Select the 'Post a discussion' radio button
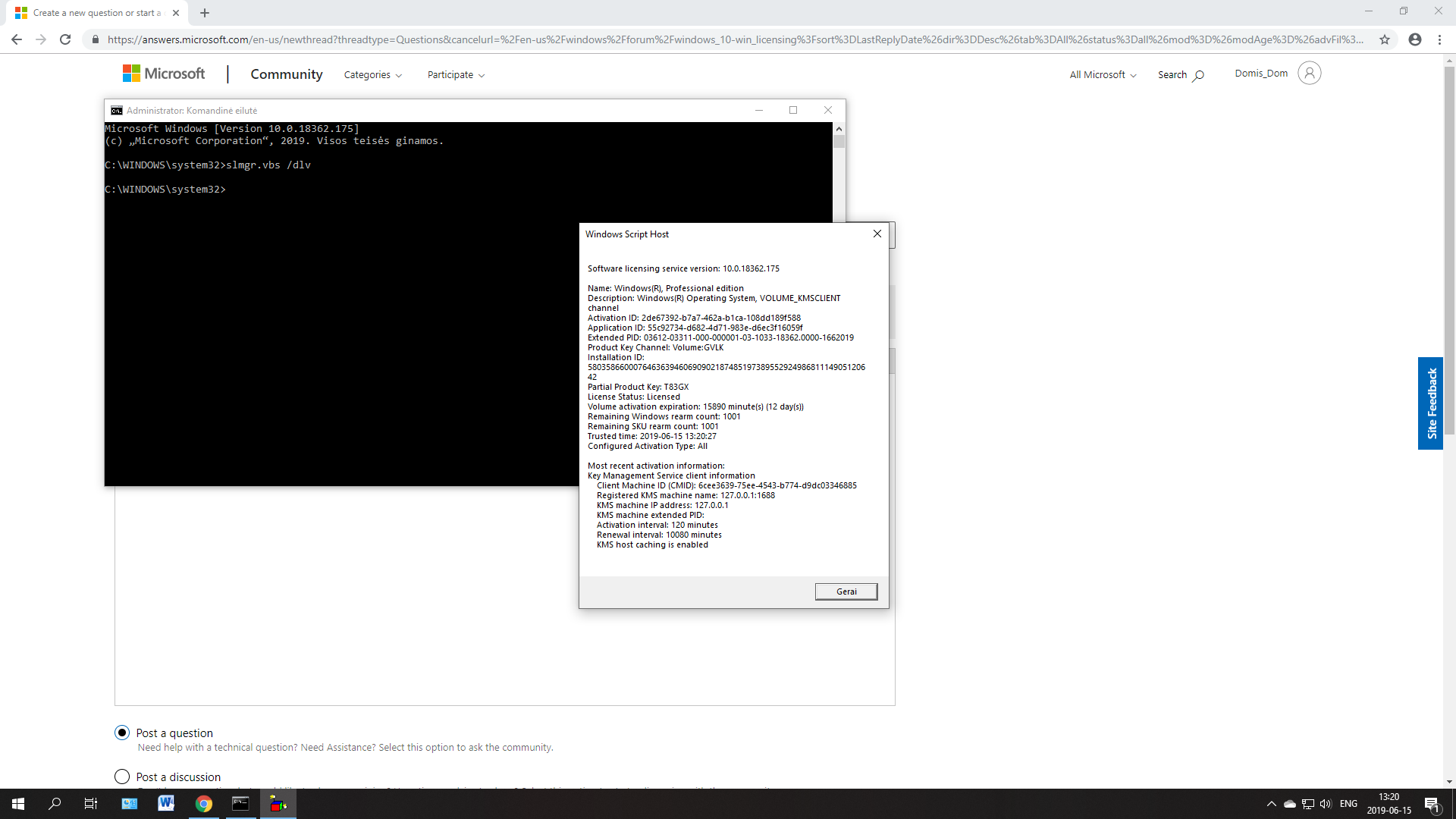Viewport: 1456px width, 819px height. [x=122, y=777]
